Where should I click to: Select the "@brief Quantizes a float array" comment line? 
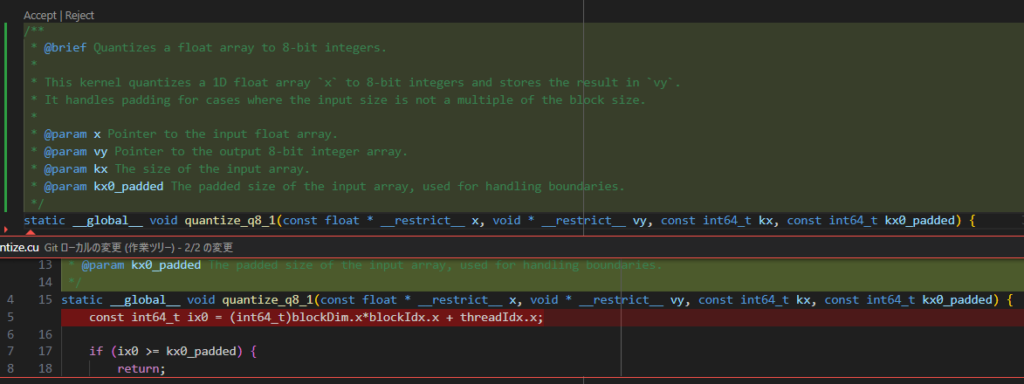click(208, 48)
